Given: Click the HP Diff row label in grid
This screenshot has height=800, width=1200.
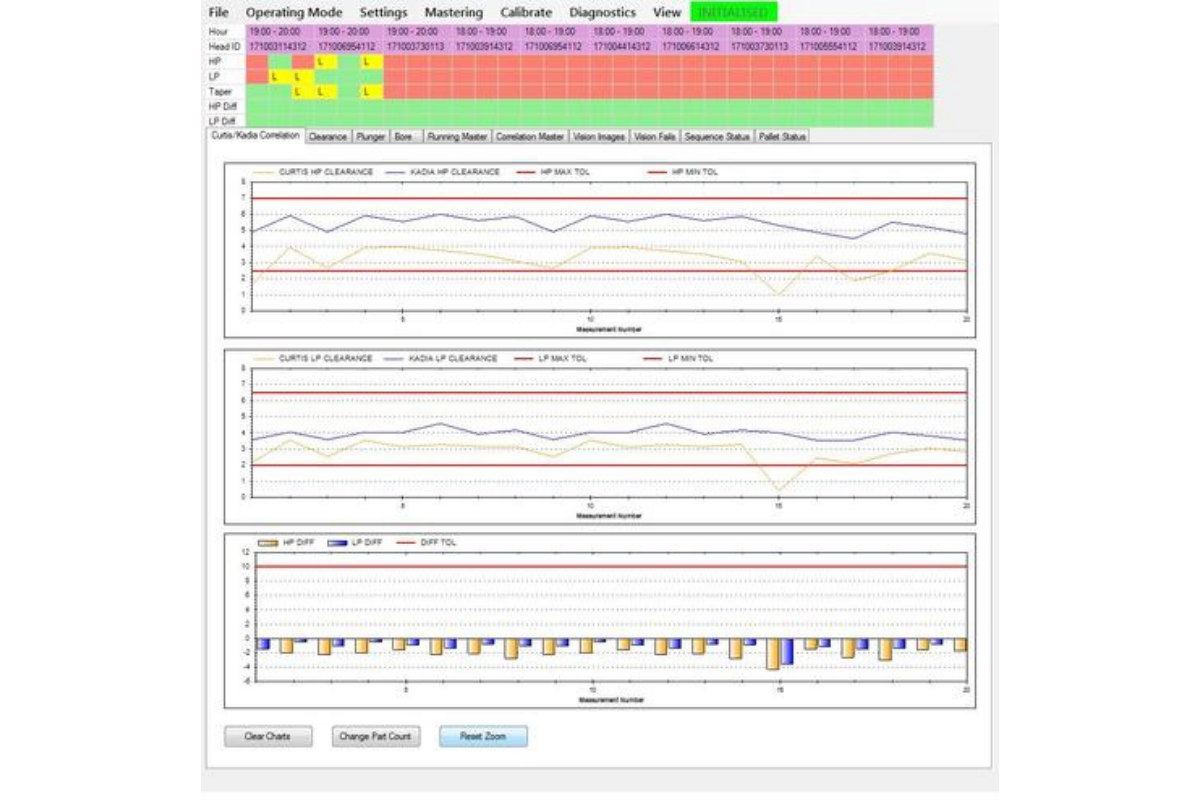Looking at the screenshot, I should click(x=225, y=106).
